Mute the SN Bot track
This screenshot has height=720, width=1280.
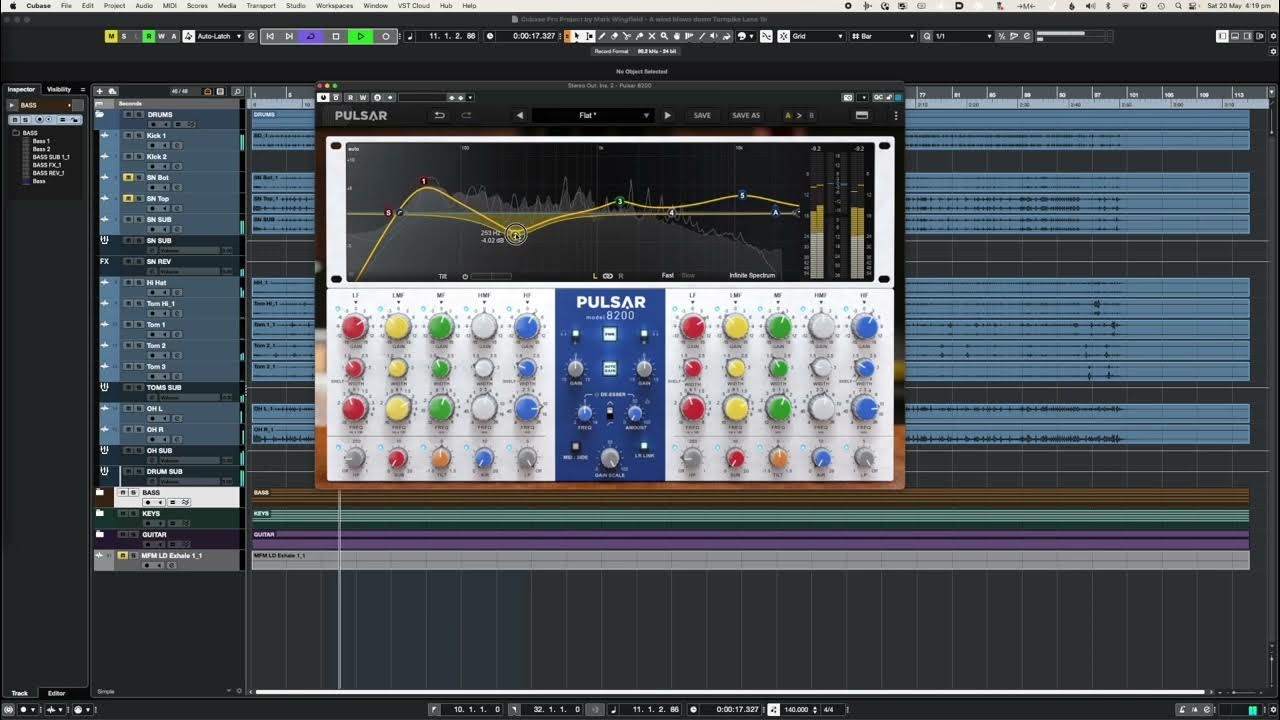pos(128,177)
